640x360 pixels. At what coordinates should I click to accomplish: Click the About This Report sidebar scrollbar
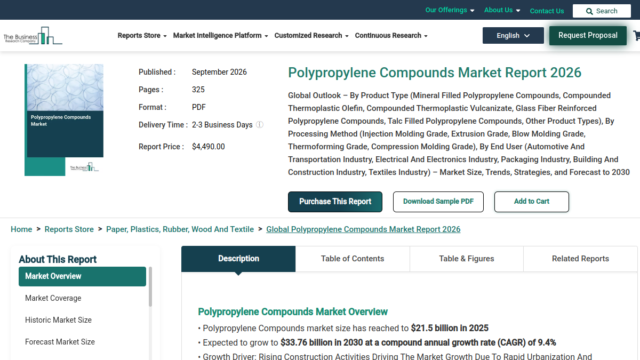tap(150, 287)
